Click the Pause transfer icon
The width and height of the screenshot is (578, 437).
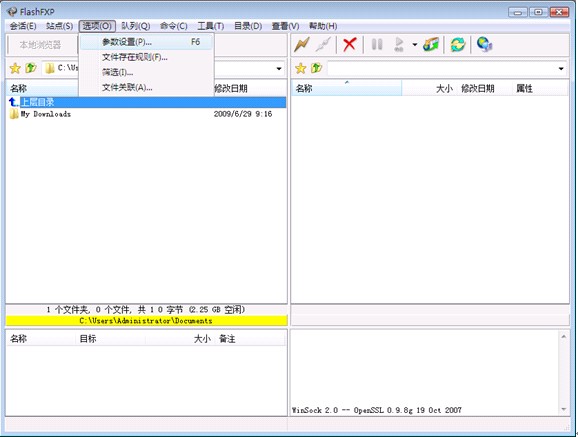click(377, 45)
